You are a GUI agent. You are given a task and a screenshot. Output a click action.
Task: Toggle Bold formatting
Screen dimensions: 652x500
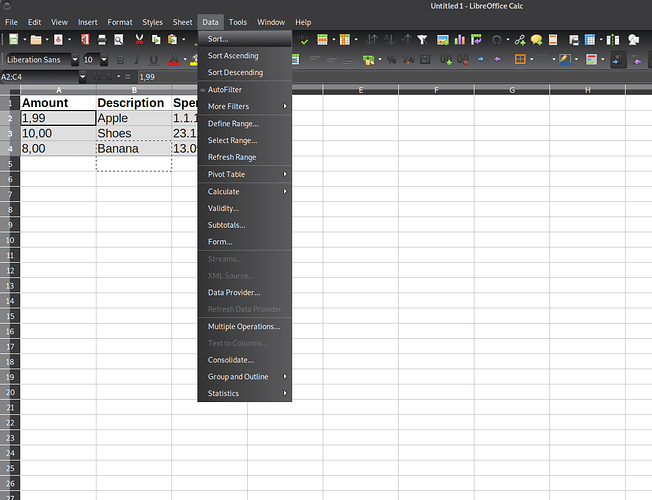(x=120, y=59)
